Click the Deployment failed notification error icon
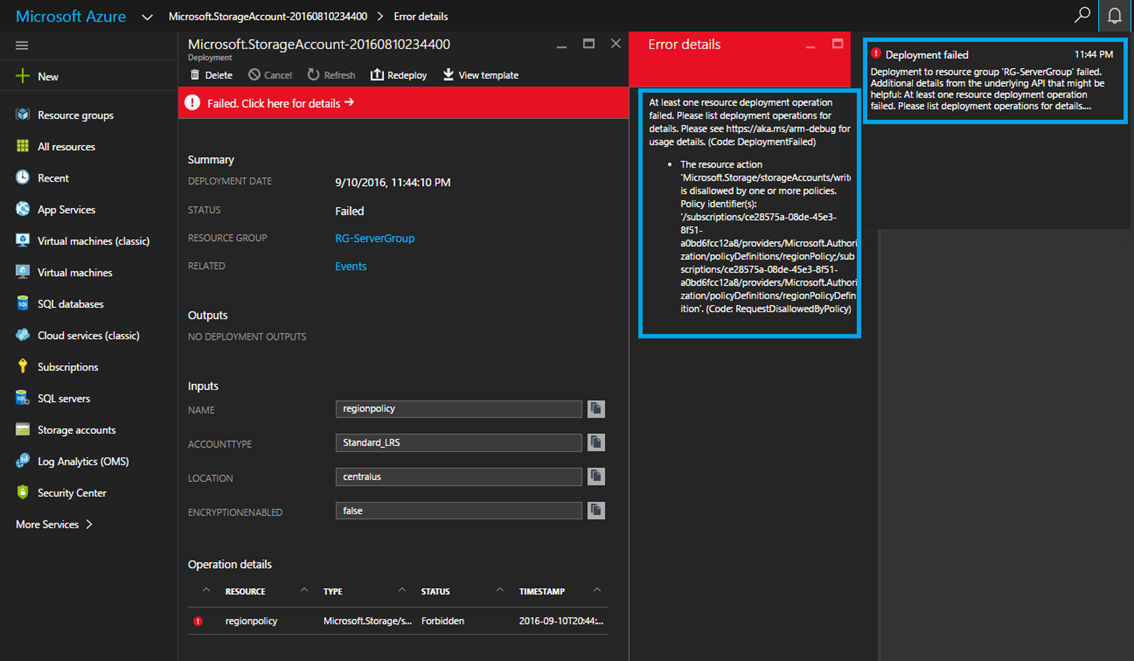This screenshot has height=661, width=1134. point(876,54)
